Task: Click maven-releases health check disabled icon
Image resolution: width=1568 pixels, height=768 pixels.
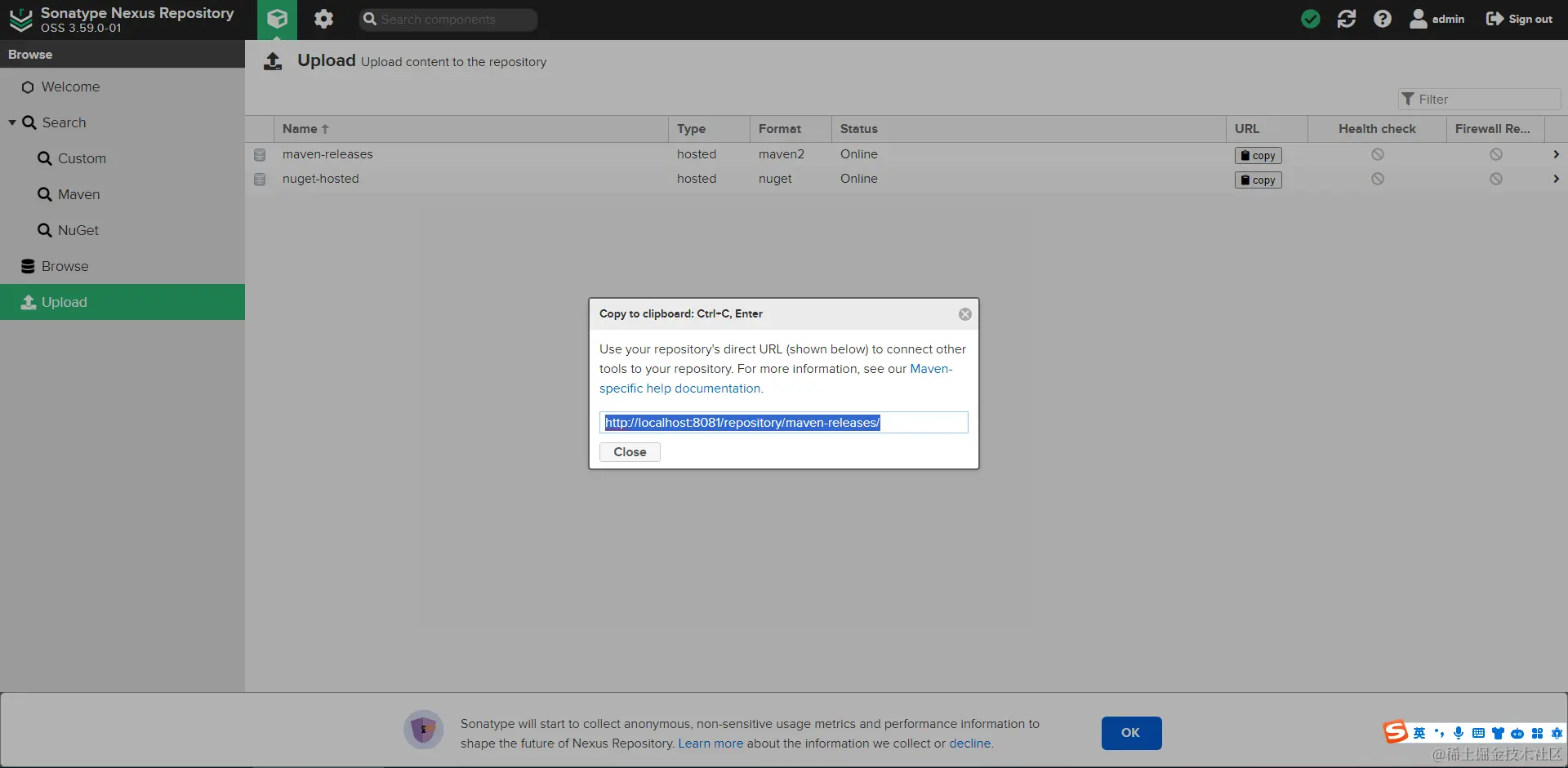Action: click(1378, 154)
